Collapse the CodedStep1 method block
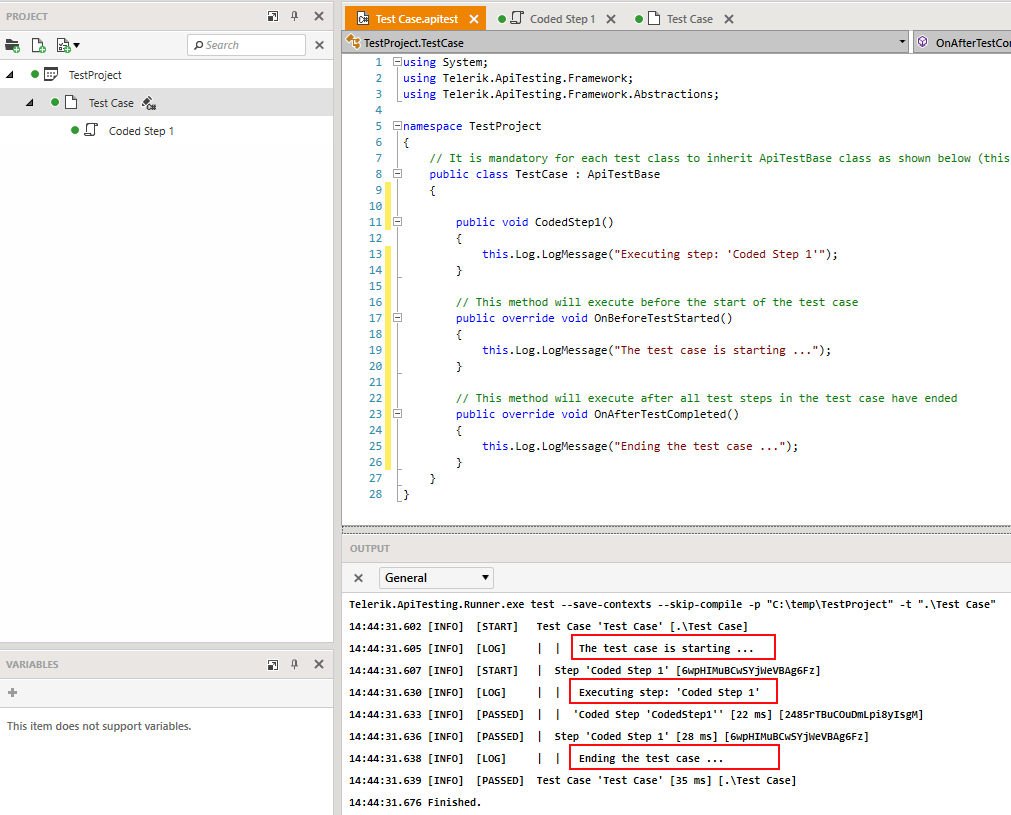The image size is (1011, 815). (x=397, y=222)
